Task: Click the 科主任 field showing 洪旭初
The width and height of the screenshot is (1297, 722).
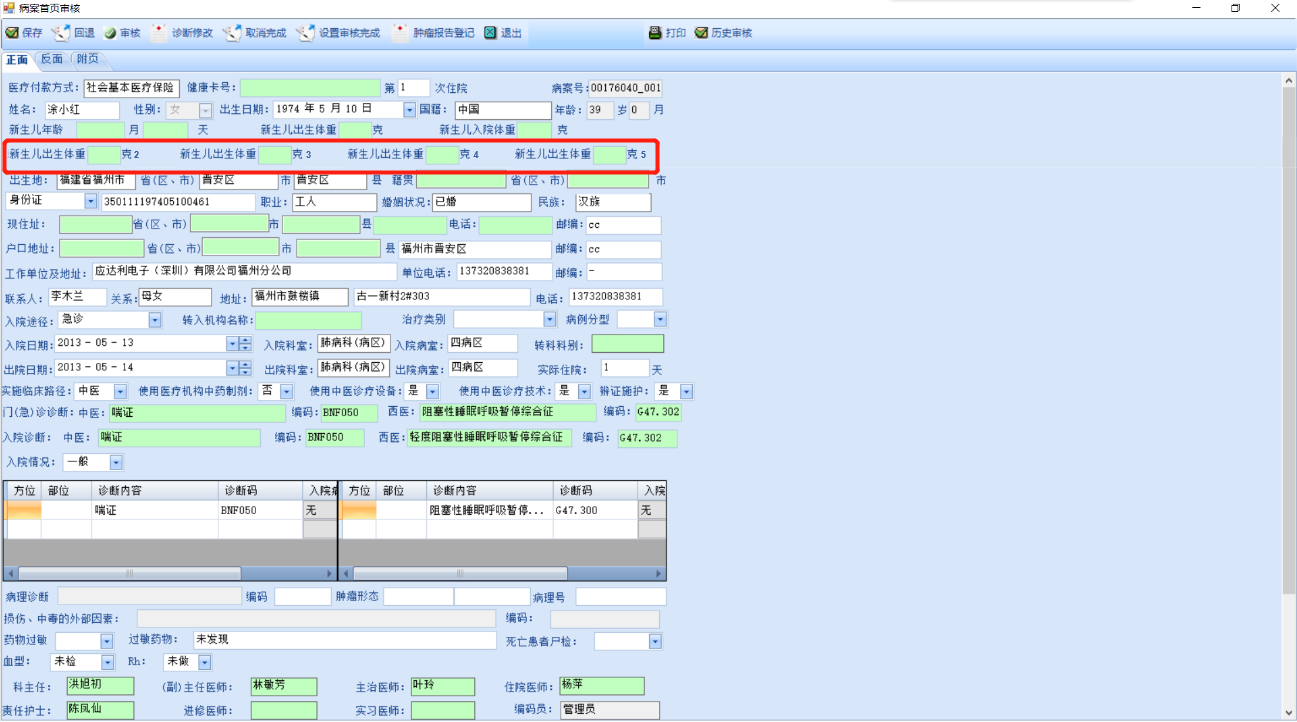Action: tap(99, 686)
